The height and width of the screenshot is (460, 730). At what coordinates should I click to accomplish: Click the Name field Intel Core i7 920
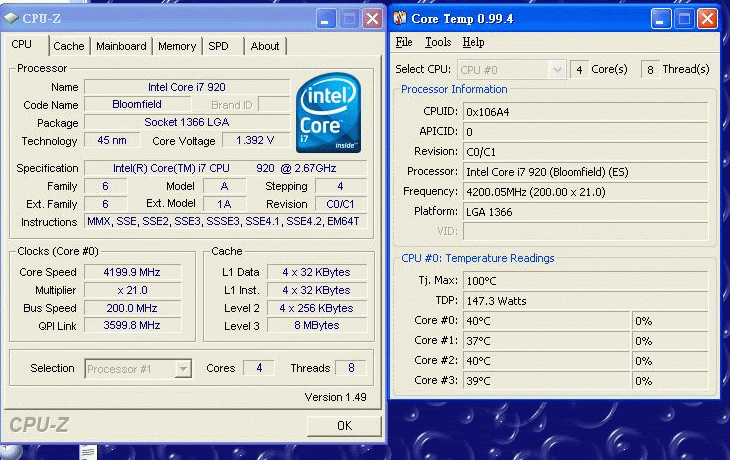tap(187, 87)
